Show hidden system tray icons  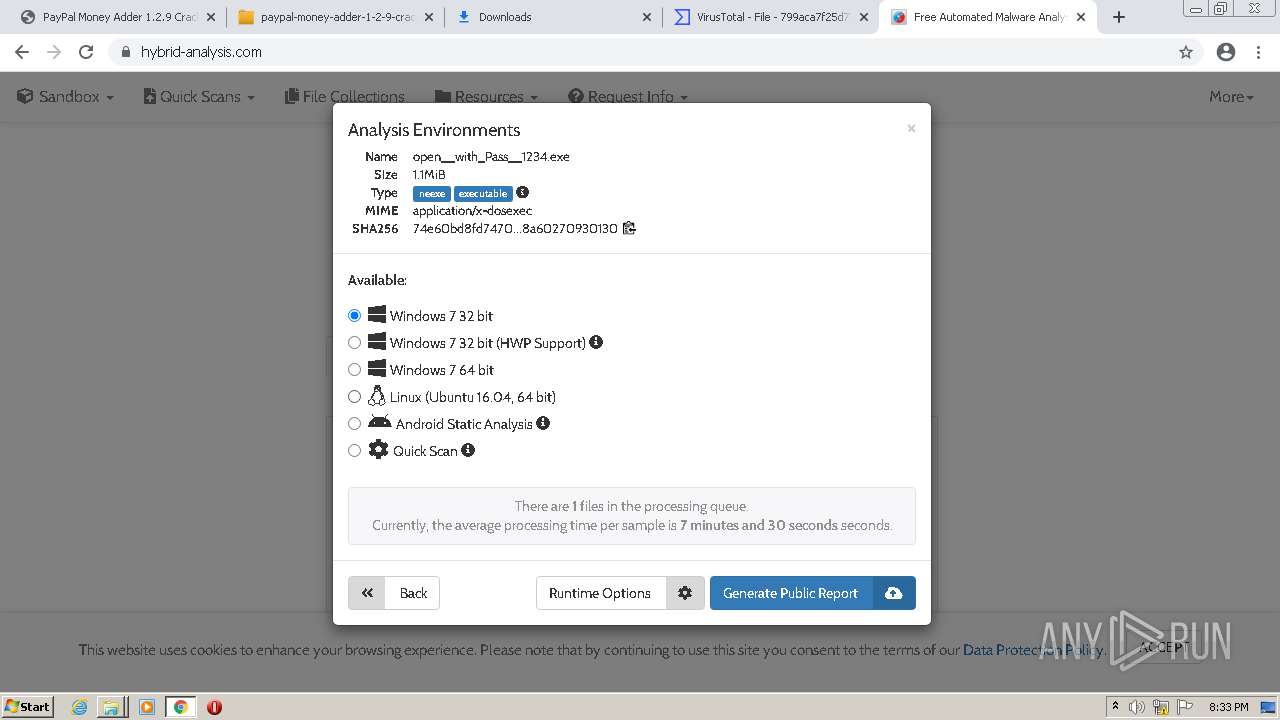pyautogui.click(x=1115, y=707)
